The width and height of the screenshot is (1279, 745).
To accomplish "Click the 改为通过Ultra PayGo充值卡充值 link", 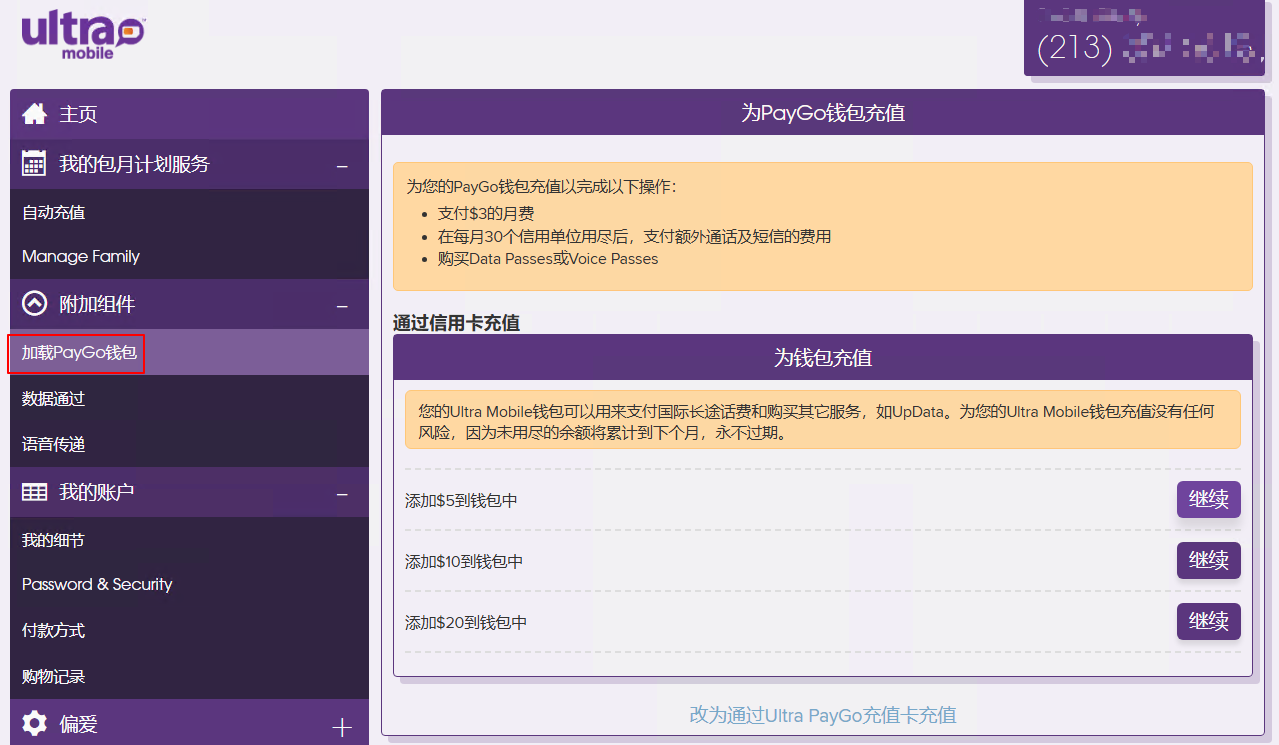I will click(x=822, y=715).
